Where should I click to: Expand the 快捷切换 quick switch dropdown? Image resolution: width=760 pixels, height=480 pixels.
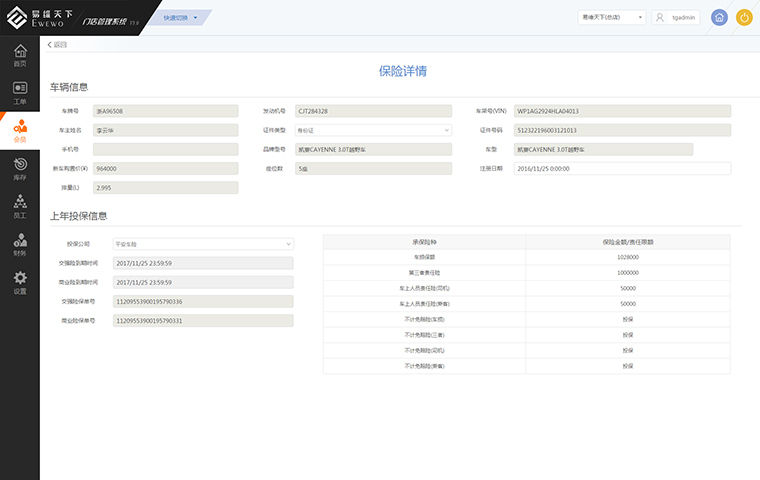[x=181, y=17]
